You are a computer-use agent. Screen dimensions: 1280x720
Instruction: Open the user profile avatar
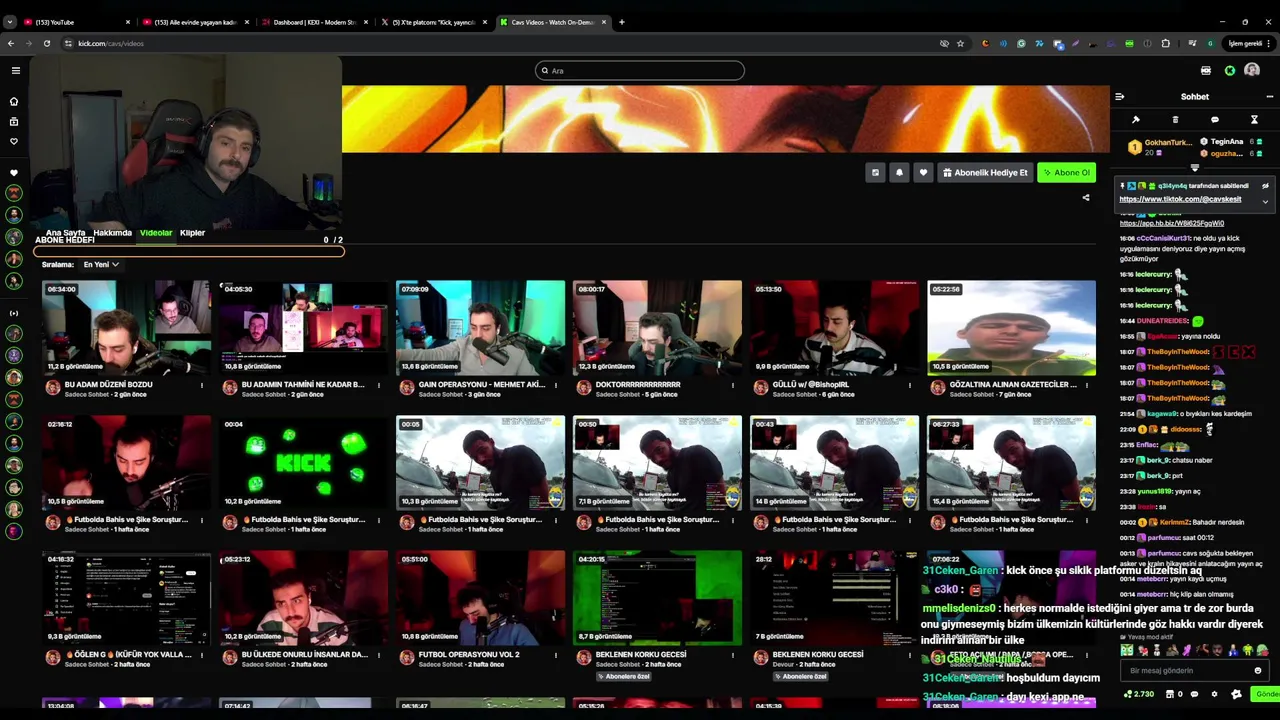(1252, 70)
